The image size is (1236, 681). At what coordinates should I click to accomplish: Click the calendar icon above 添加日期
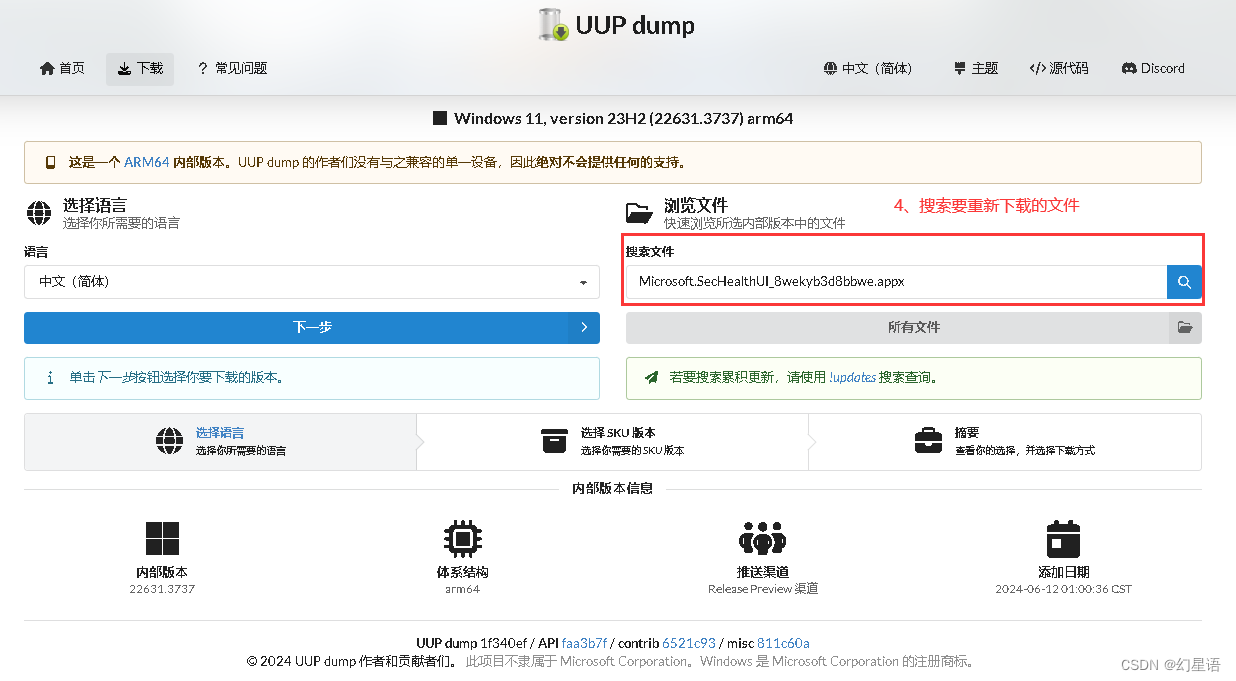pos(1063,539)
